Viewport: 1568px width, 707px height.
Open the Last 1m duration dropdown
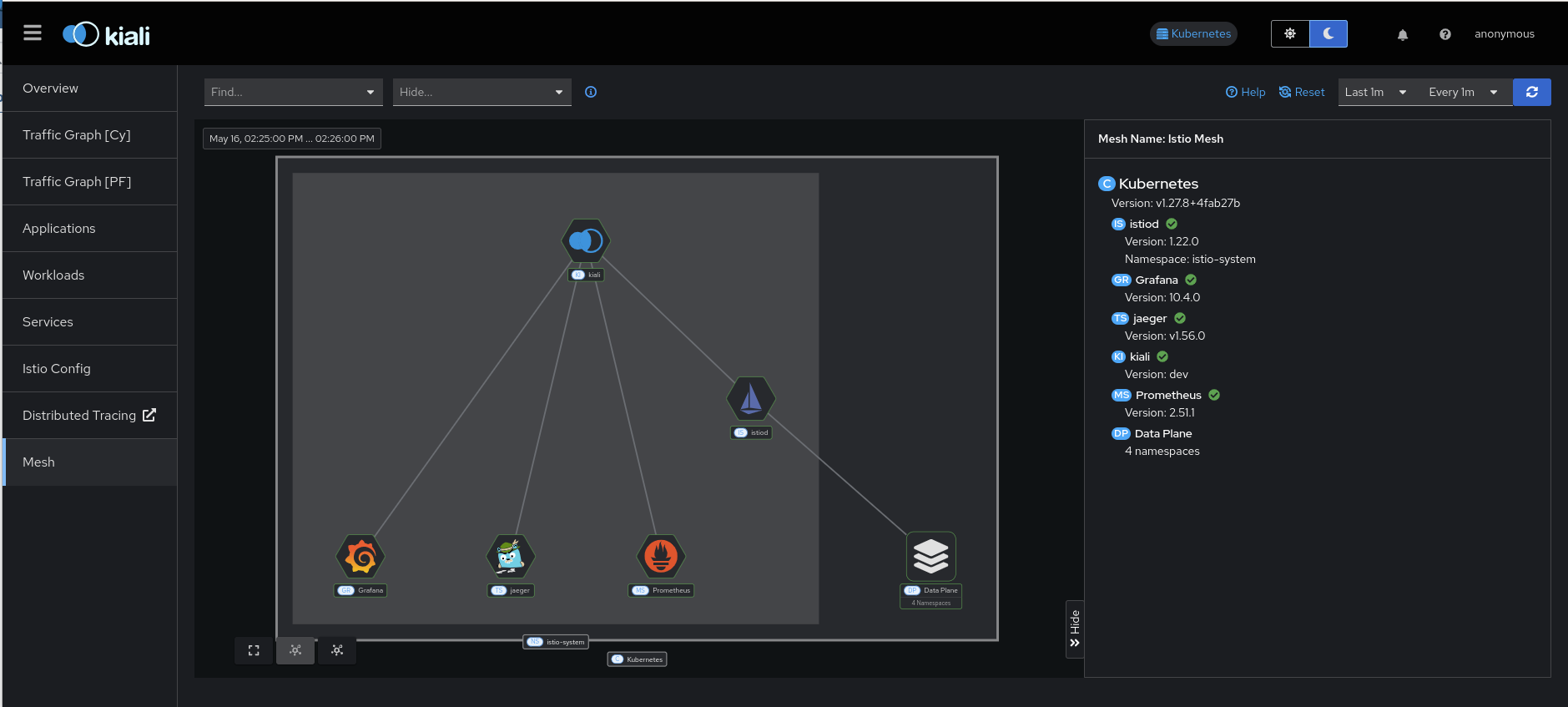(x=1375, y=92)
